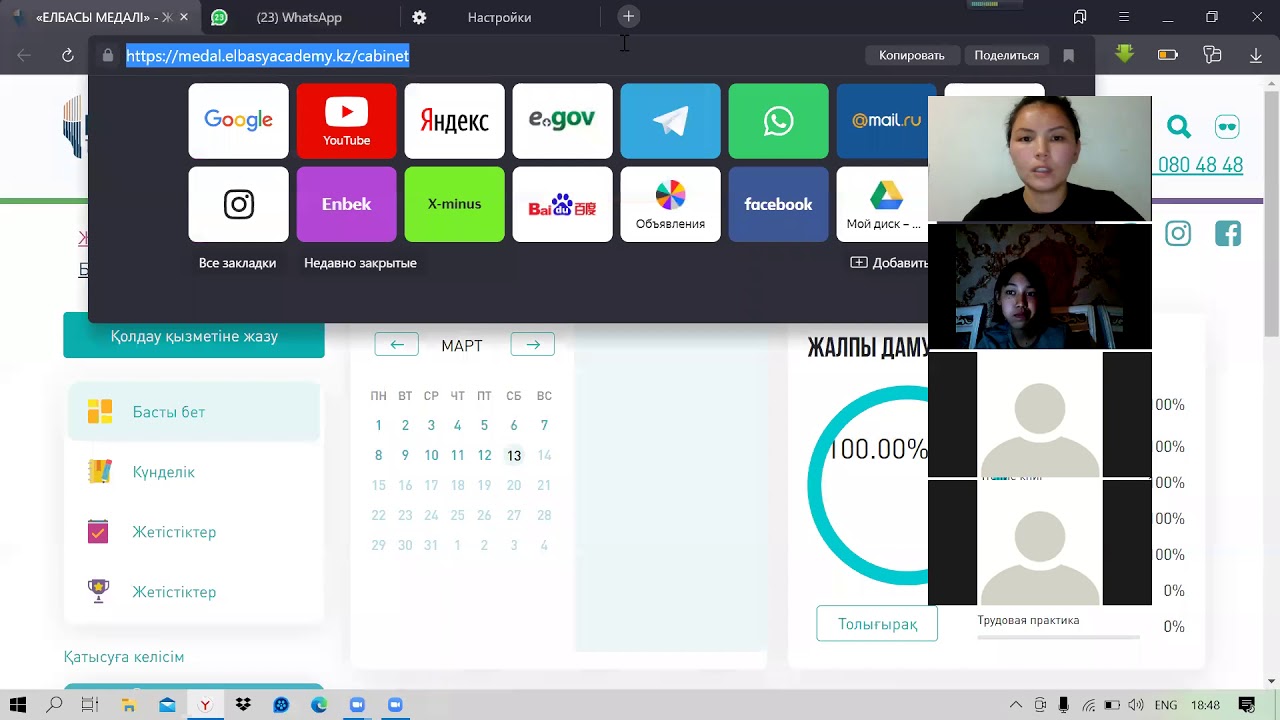Image resolution: width=1280 pixels, height=720 pixels.
Task: Click the Добавить button in speed dial
Action: [x=889, y=263]
